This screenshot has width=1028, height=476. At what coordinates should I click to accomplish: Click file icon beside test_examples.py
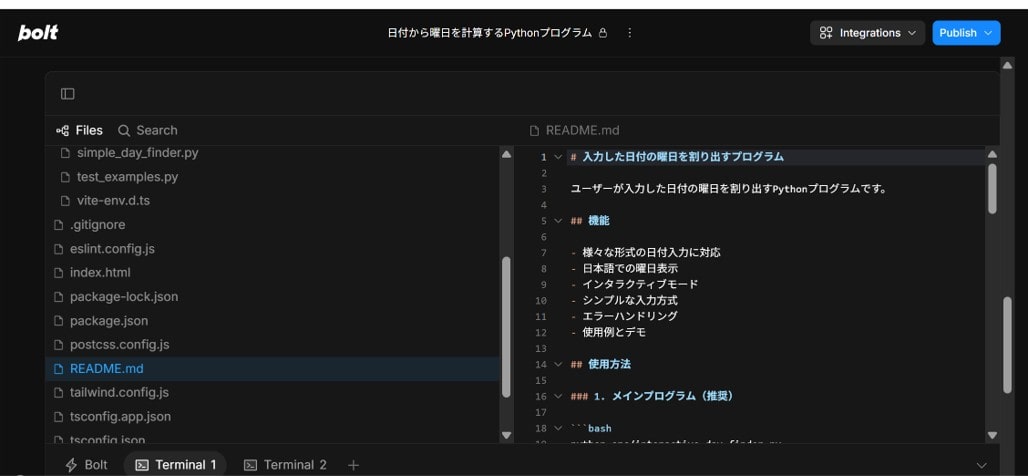pos(65,177)
